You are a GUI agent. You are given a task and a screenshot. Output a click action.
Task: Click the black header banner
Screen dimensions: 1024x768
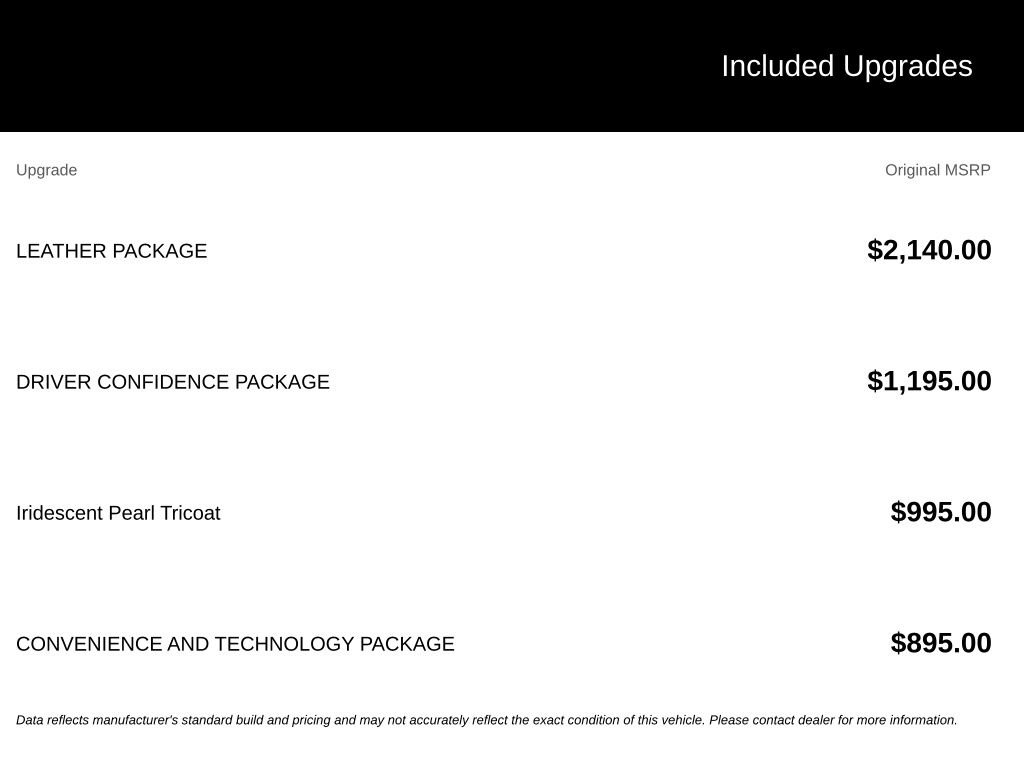512,66
